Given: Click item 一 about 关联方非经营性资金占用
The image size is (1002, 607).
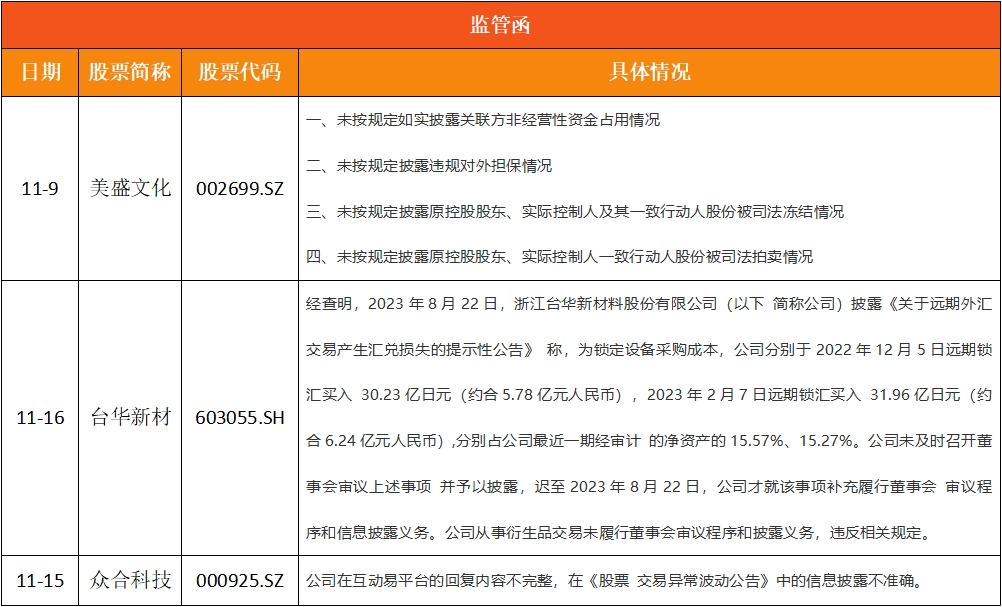Looking at the screenshot, I should [483, 120].
